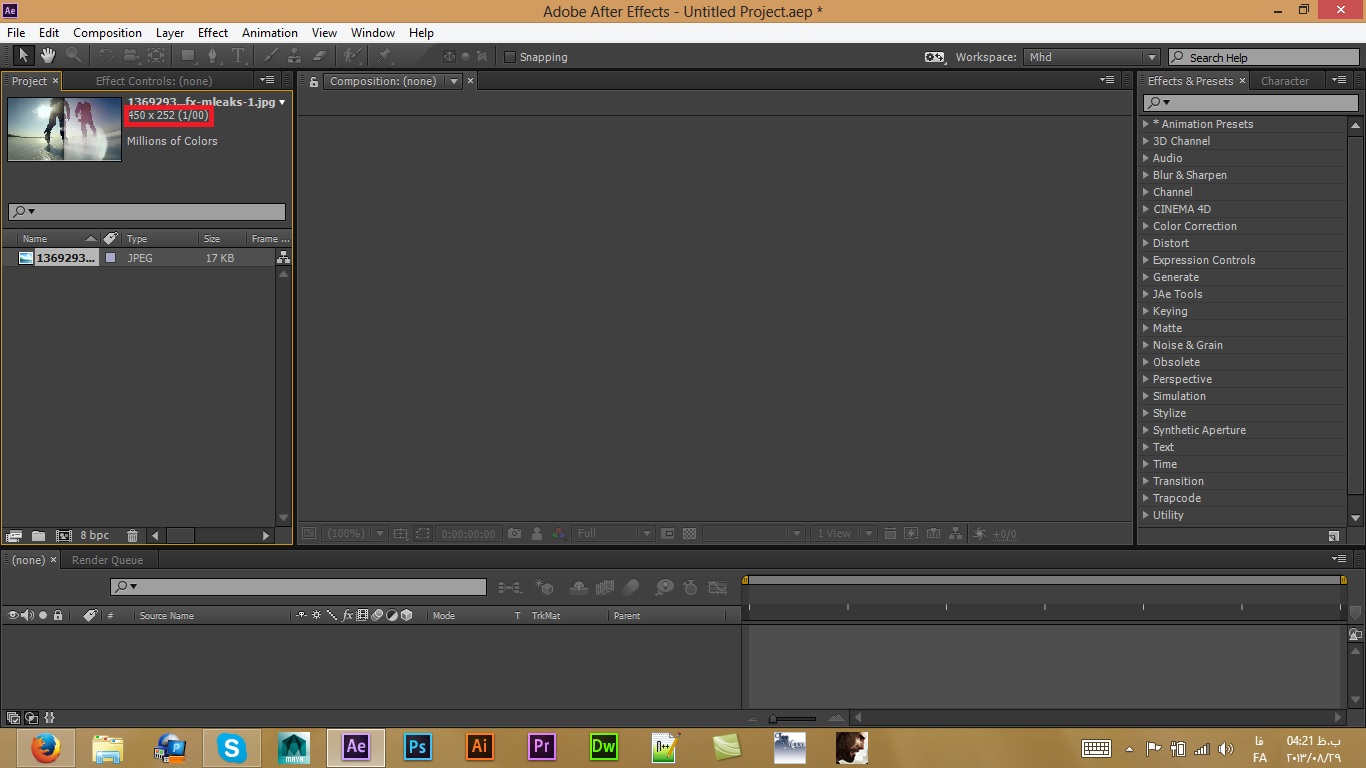Expand the Blur & Sharpen category
Screen dimensions: 1366x768
coord(1147,175)
